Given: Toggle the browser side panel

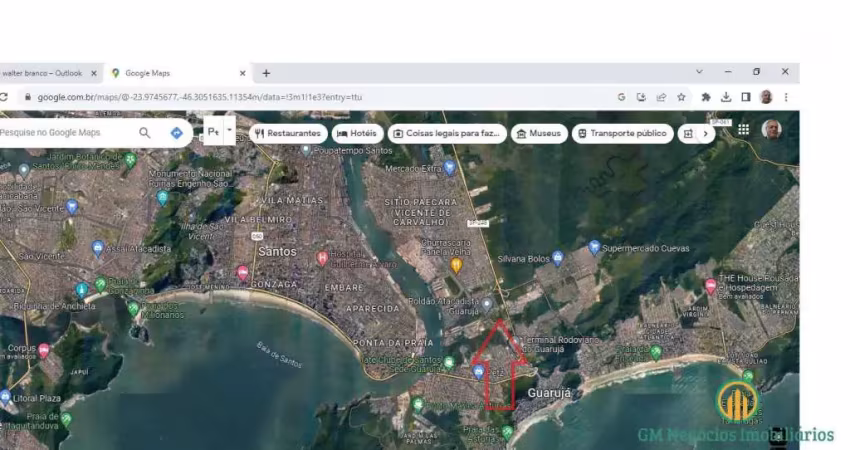Looking at the screenshot, I should [746, 97].
